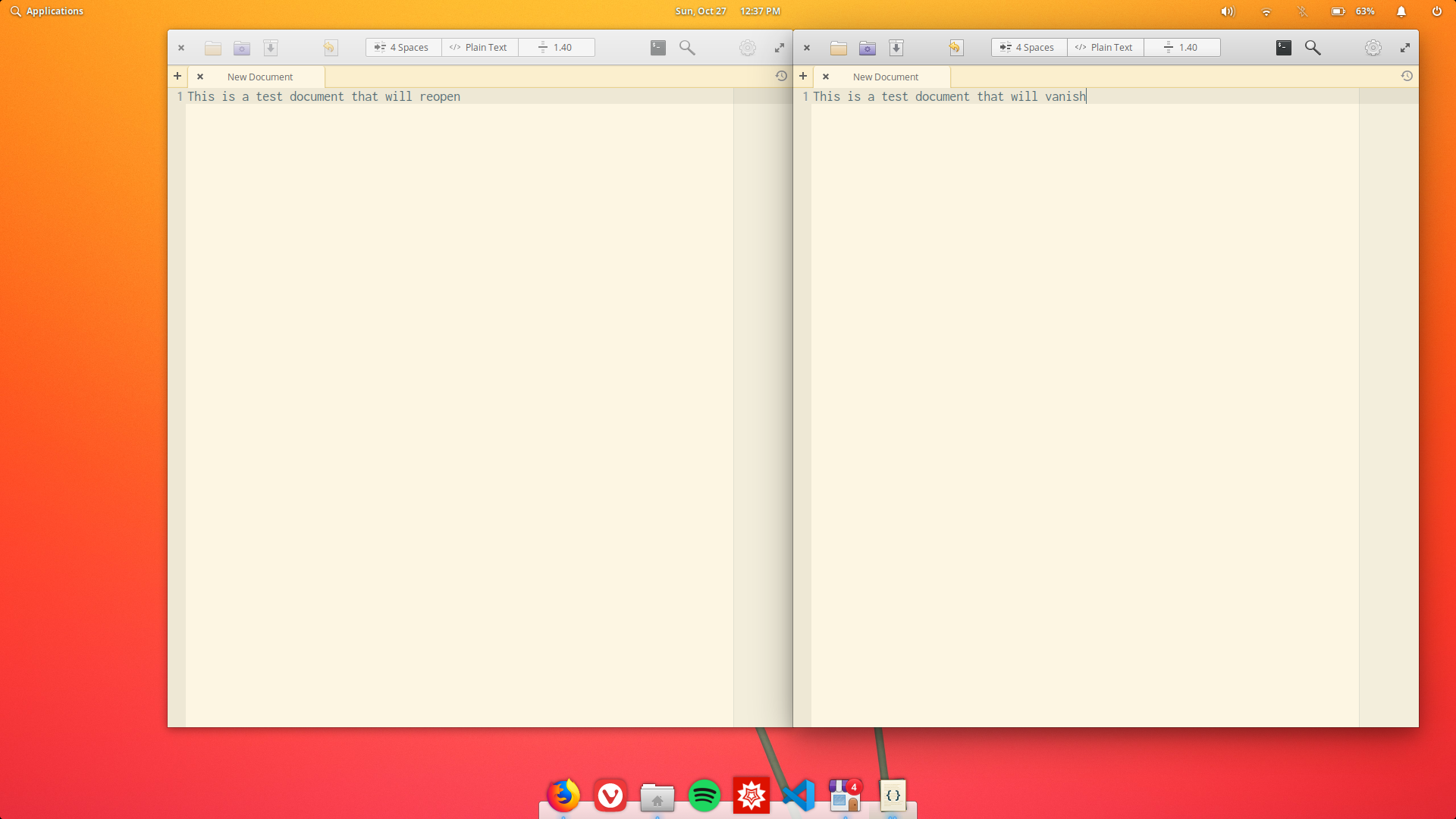Screen dimensions: 1456x819
Task: Enter fullscreen mode in the left editor
Action: [780, 47]
